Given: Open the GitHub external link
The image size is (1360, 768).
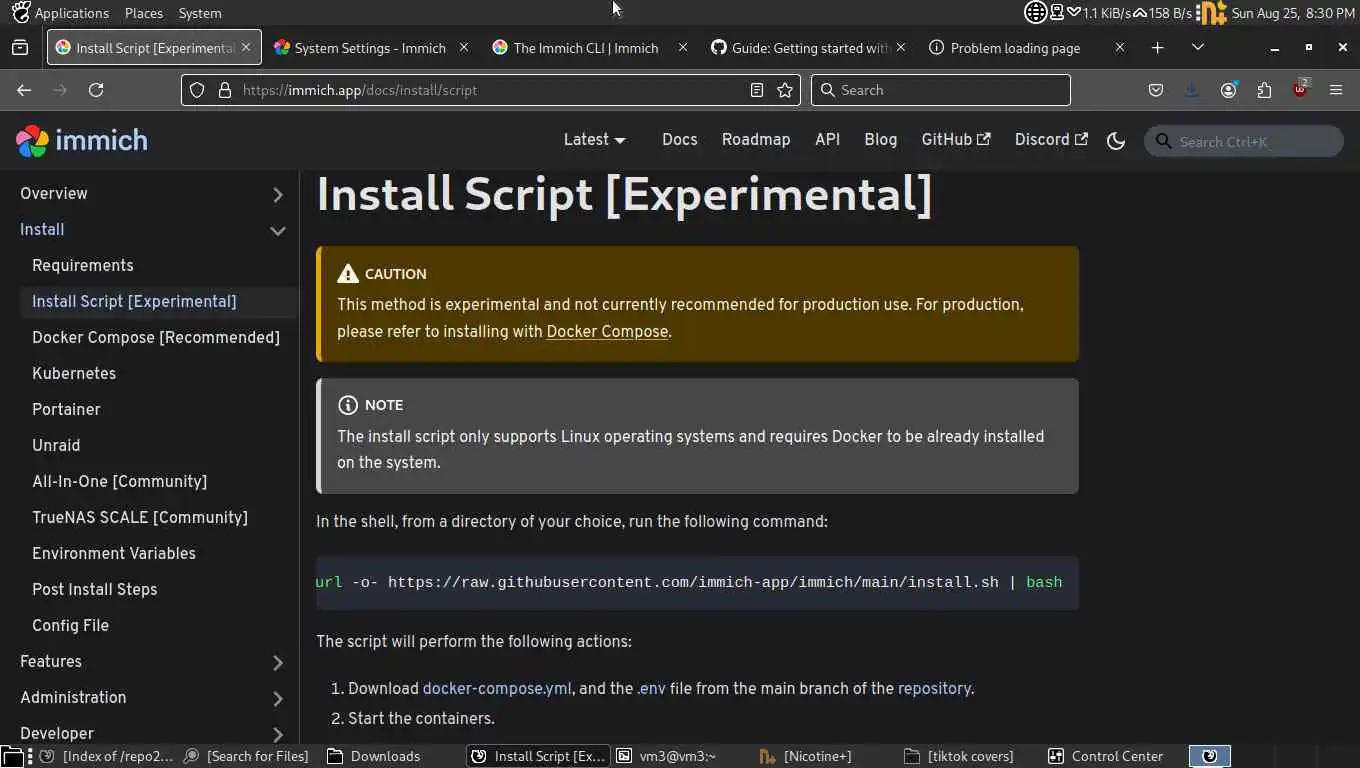Looking at the screenshot, I should coord(955,140).
